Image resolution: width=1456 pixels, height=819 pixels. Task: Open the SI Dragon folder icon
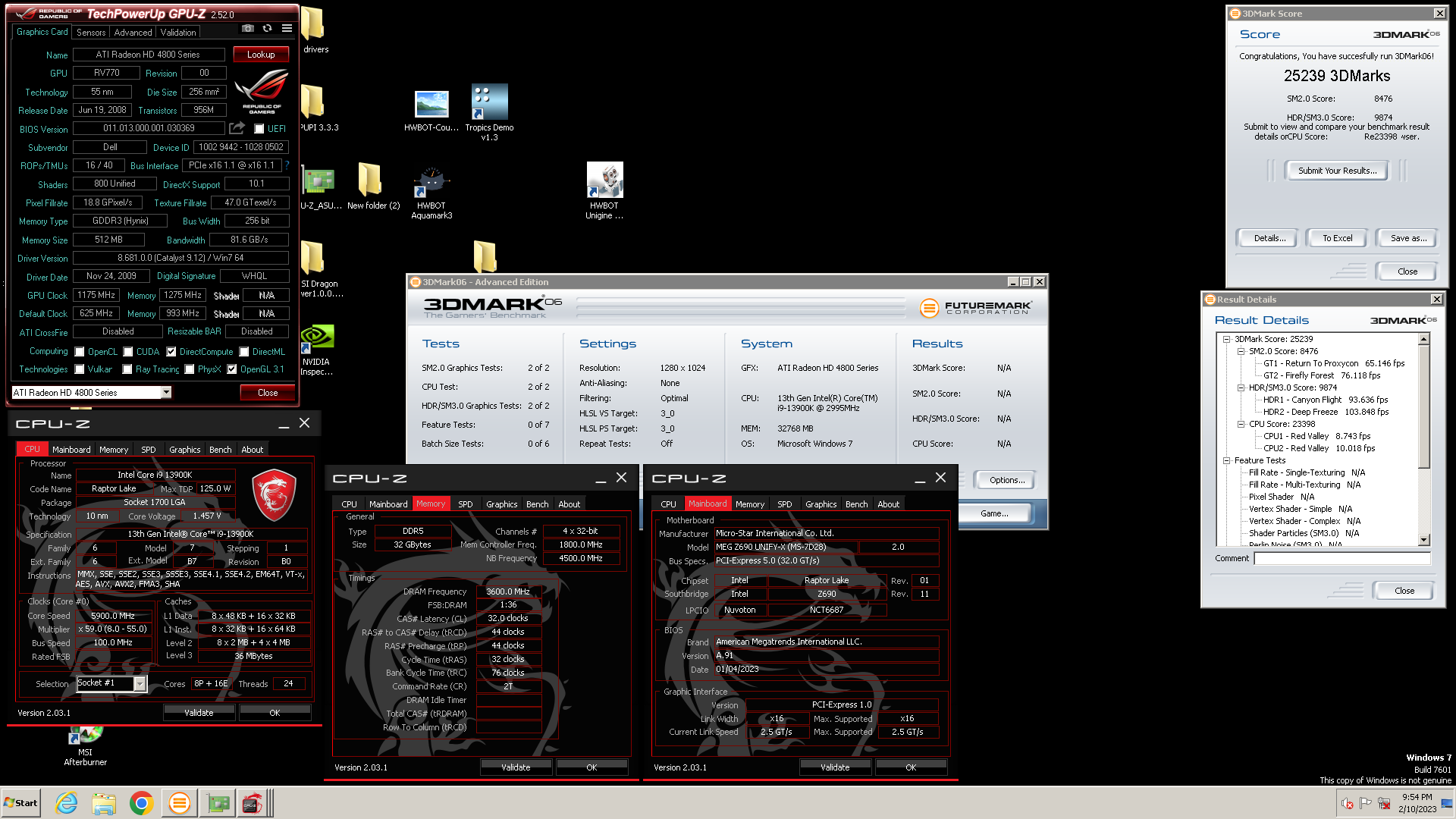coord(319,268)
